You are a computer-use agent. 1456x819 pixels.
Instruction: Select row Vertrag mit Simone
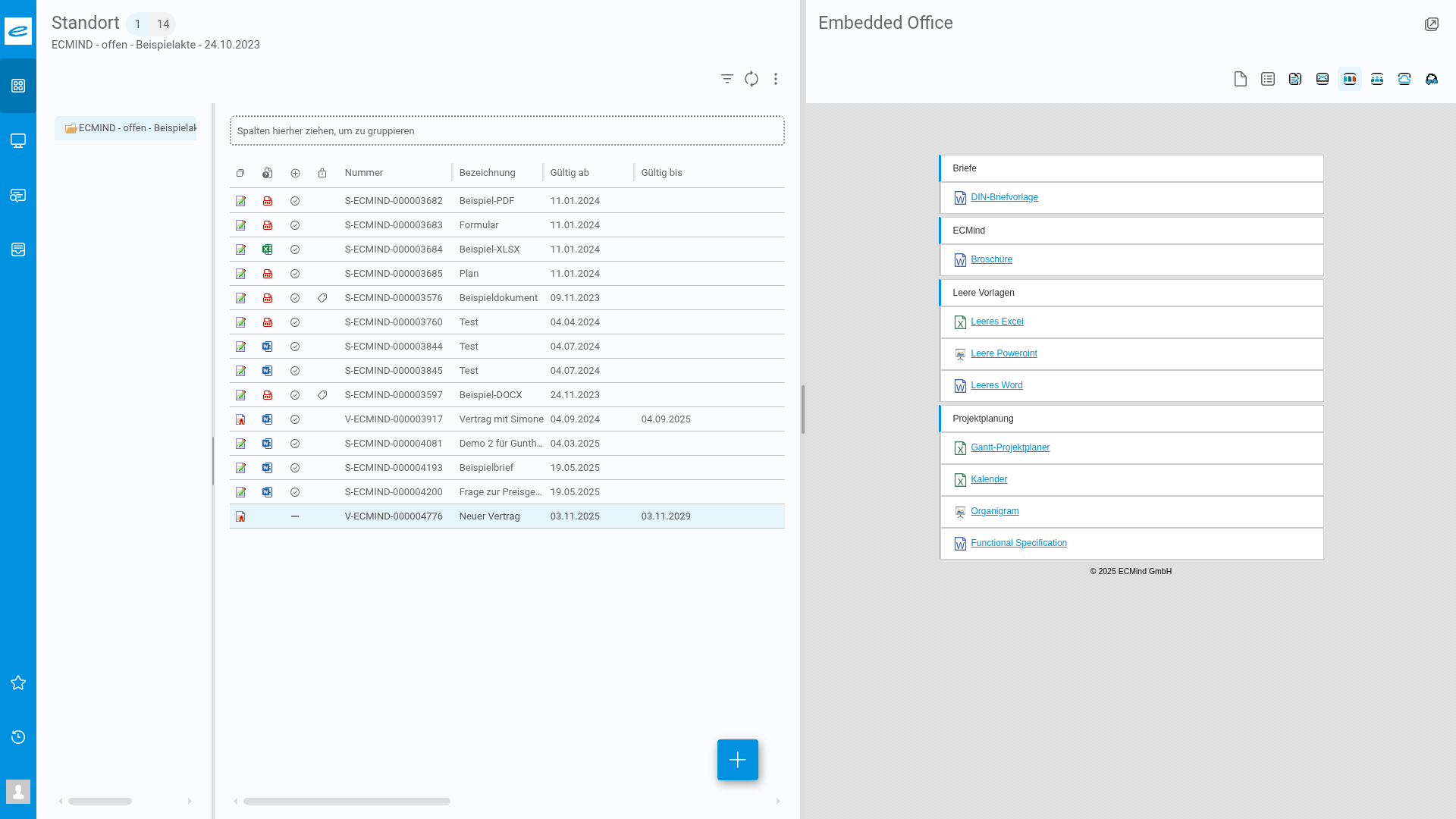point(500,419)
